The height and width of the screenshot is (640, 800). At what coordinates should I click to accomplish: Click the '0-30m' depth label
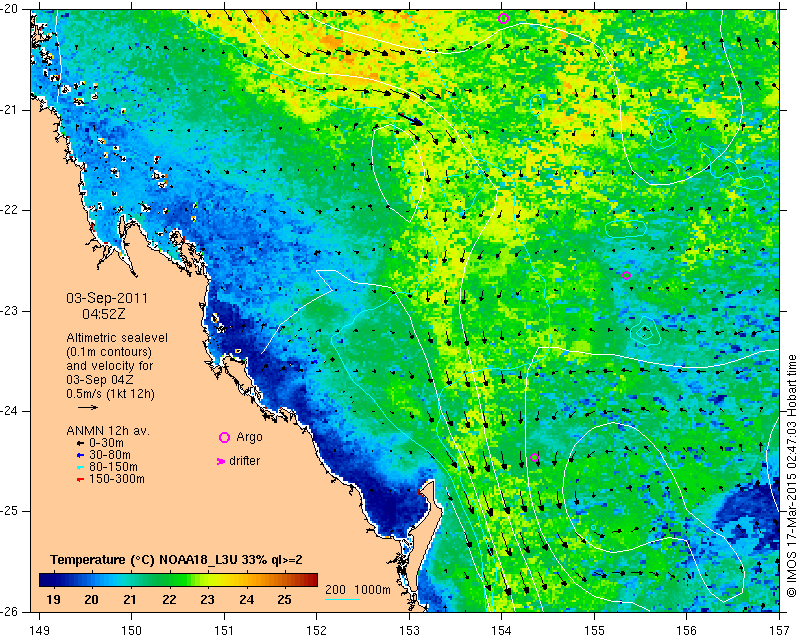(106, 443)
